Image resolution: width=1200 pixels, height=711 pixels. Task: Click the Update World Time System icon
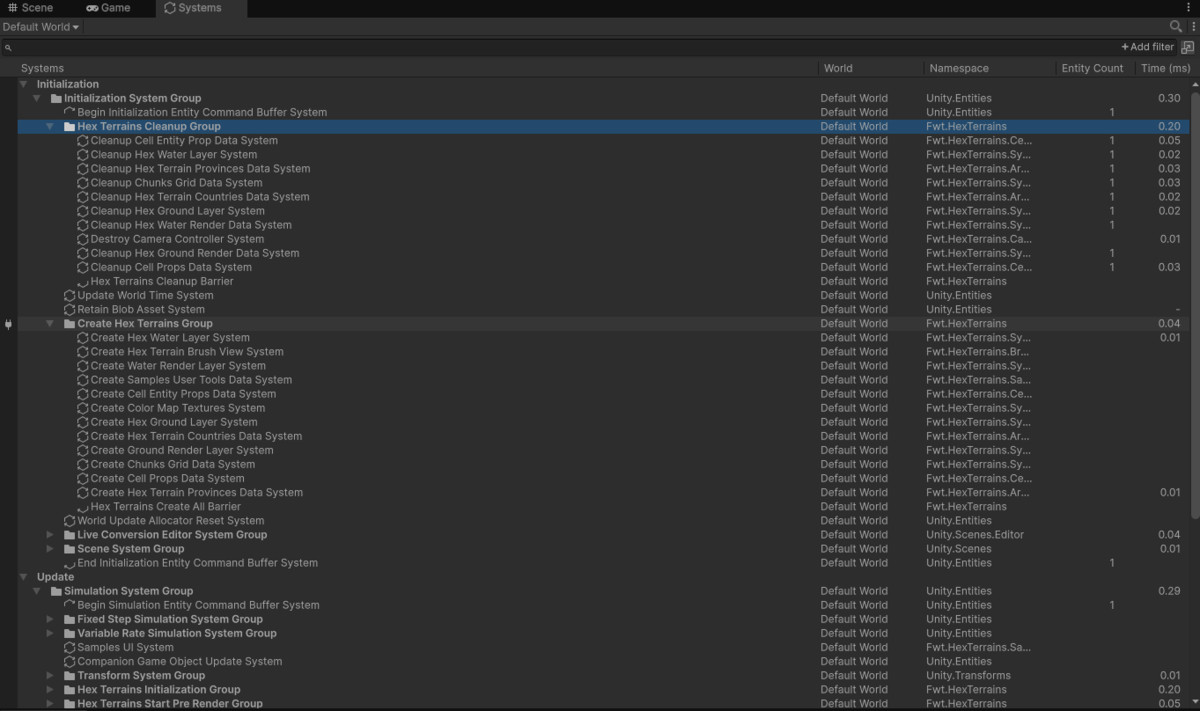click(69, 296)
